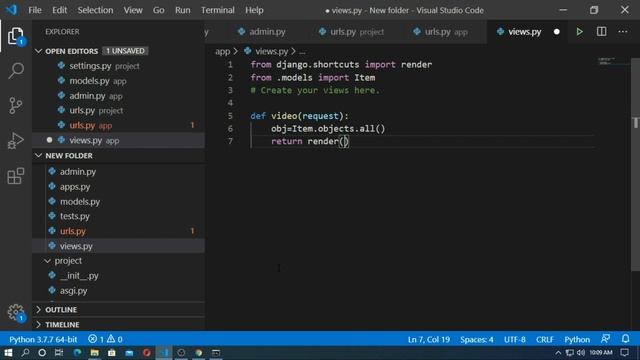
Task: Open the Run menu
Action: coord(182,10)
